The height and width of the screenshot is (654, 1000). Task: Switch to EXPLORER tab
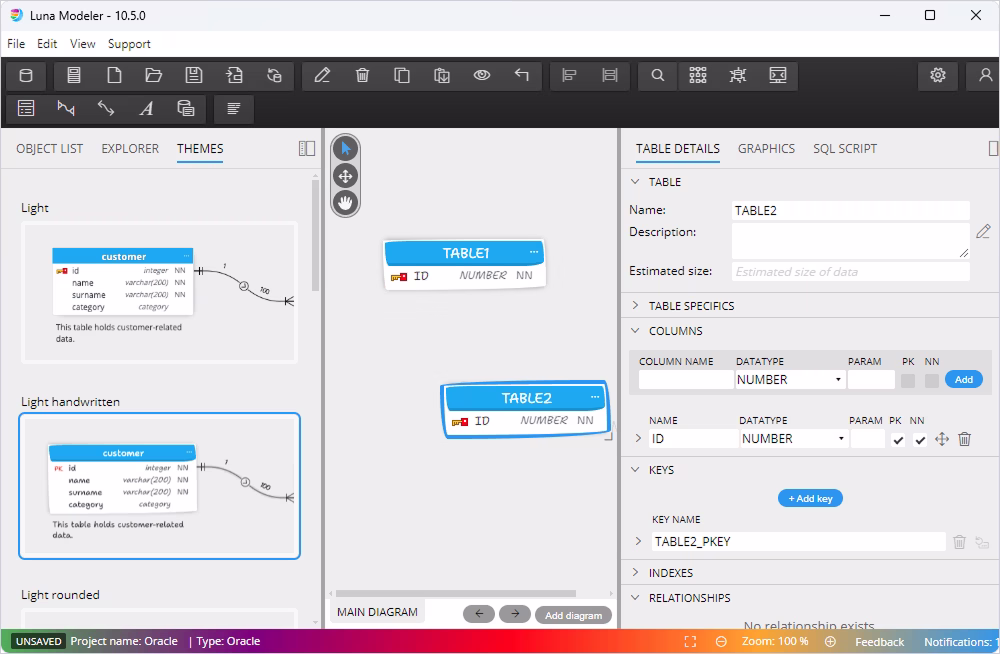pos(130,149)
